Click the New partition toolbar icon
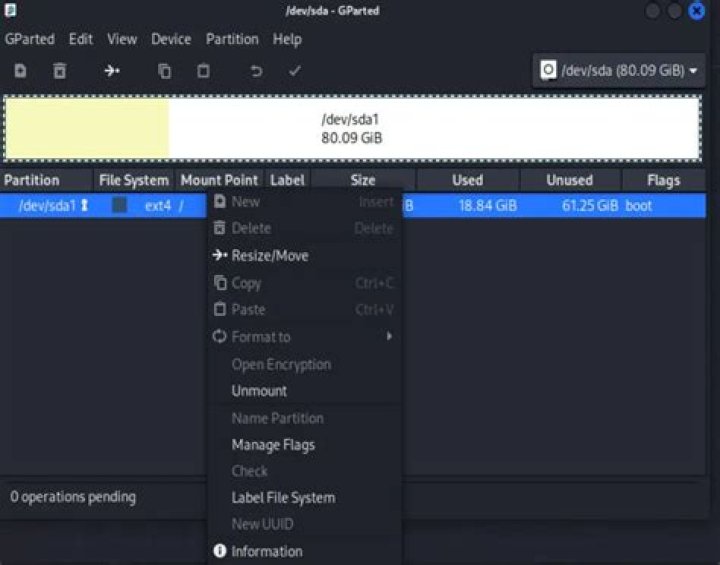 [x=20, y=71]
